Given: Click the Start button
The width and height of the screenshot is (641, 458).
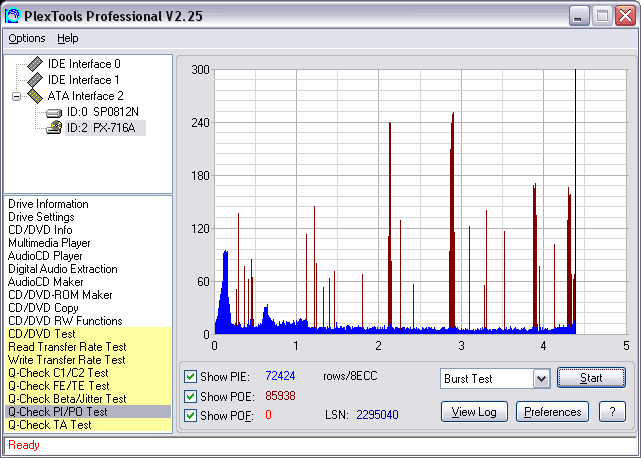Looking at the screenshot, I should [591, 378].
